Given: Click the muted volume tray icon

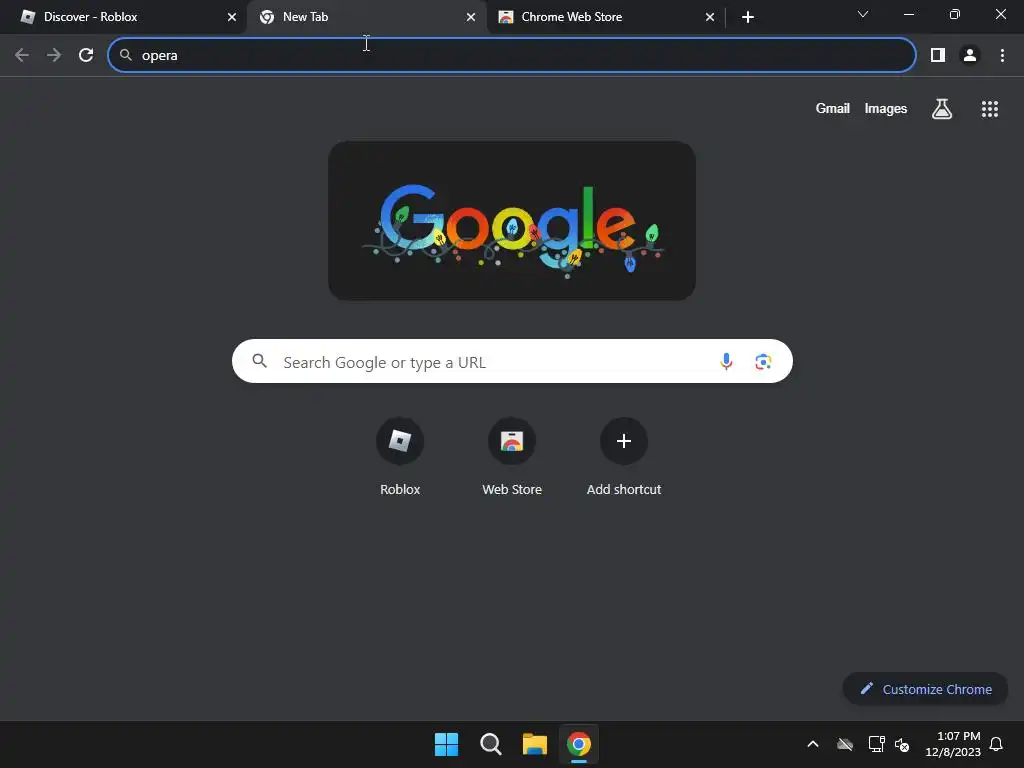Looking at the screenshot, I should (902, 744).
